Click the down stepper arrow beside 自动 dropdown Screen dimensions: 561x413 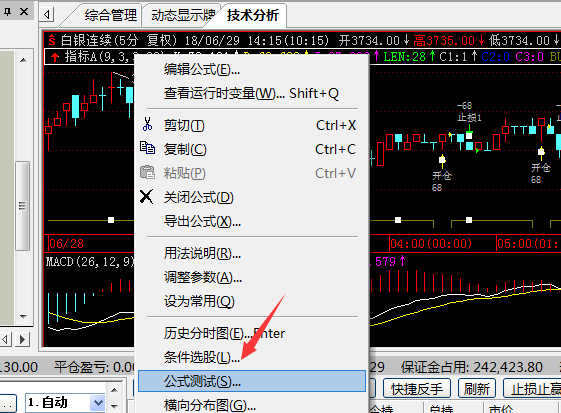pos(114,406)
